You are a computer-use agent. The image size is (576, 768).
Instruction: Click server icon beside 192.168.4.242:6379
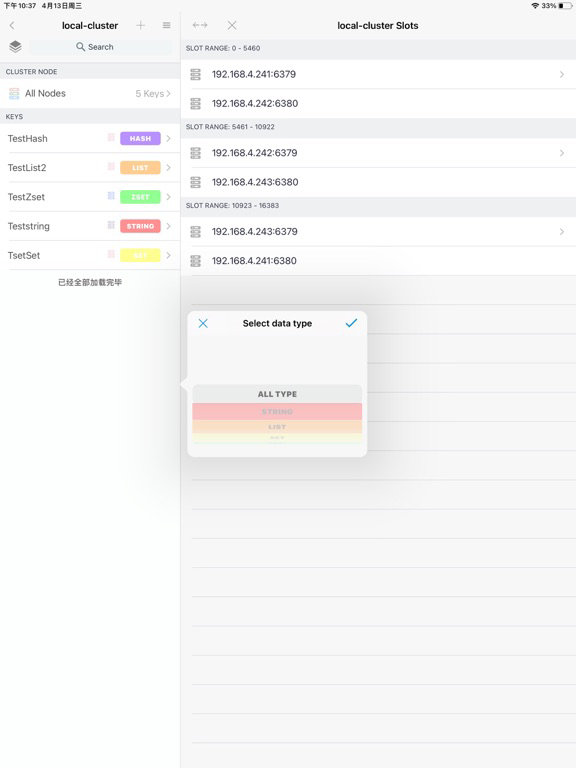pos(195,153)
